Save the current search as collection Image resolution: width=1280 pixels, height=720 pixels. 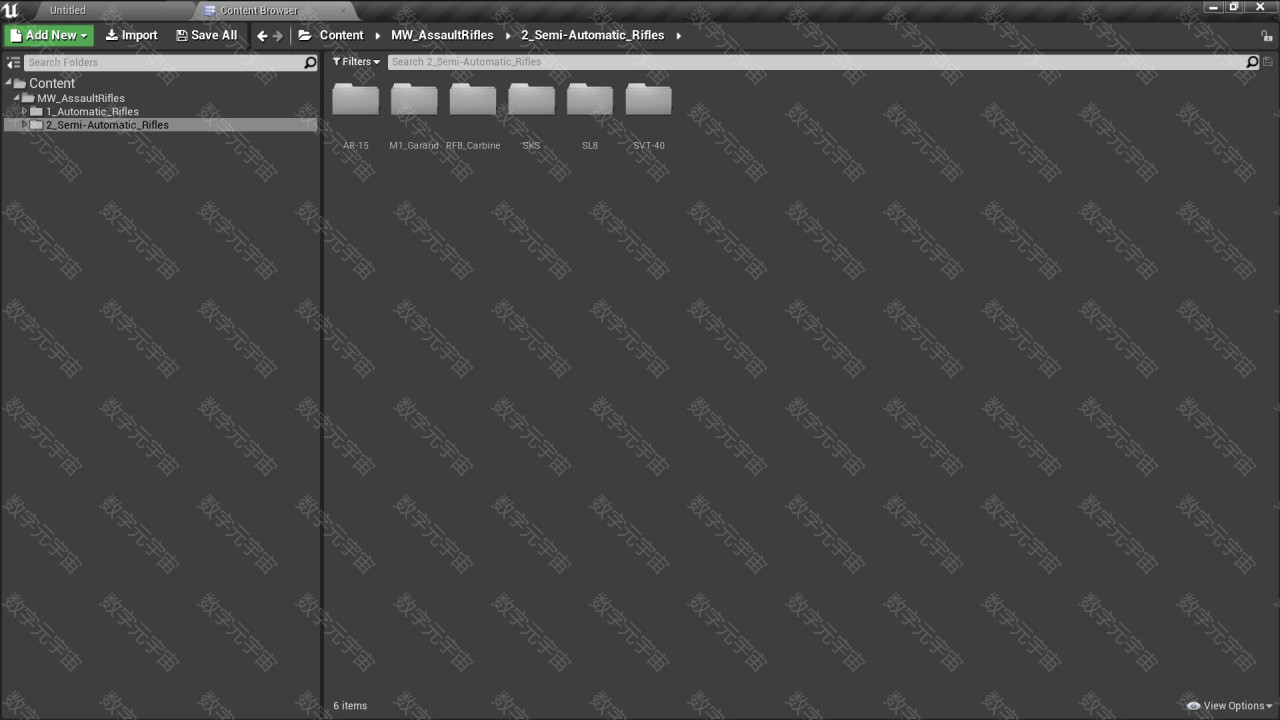tap(1268, 62)
